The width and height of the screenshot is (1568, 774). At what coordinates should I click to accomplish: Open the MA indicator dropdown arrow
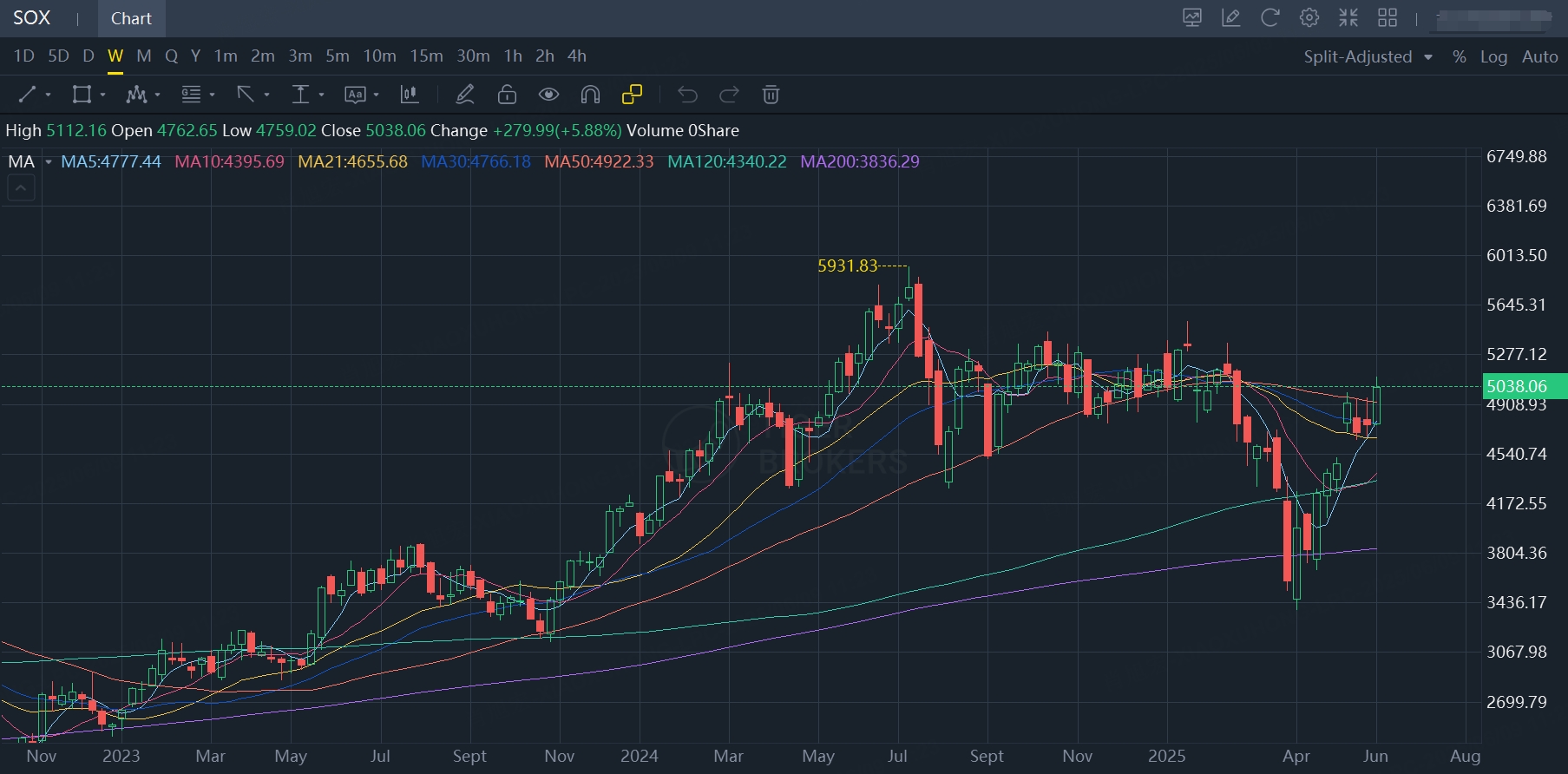click(x=49, y=162)
